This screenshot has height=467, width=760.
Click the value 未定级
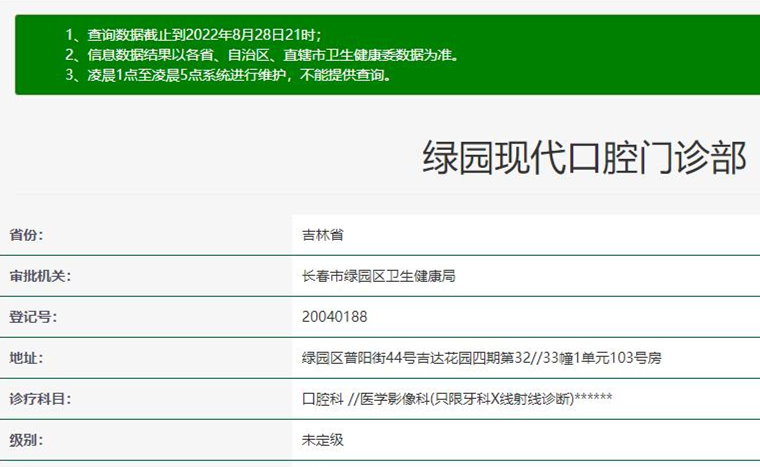(323, 440)
